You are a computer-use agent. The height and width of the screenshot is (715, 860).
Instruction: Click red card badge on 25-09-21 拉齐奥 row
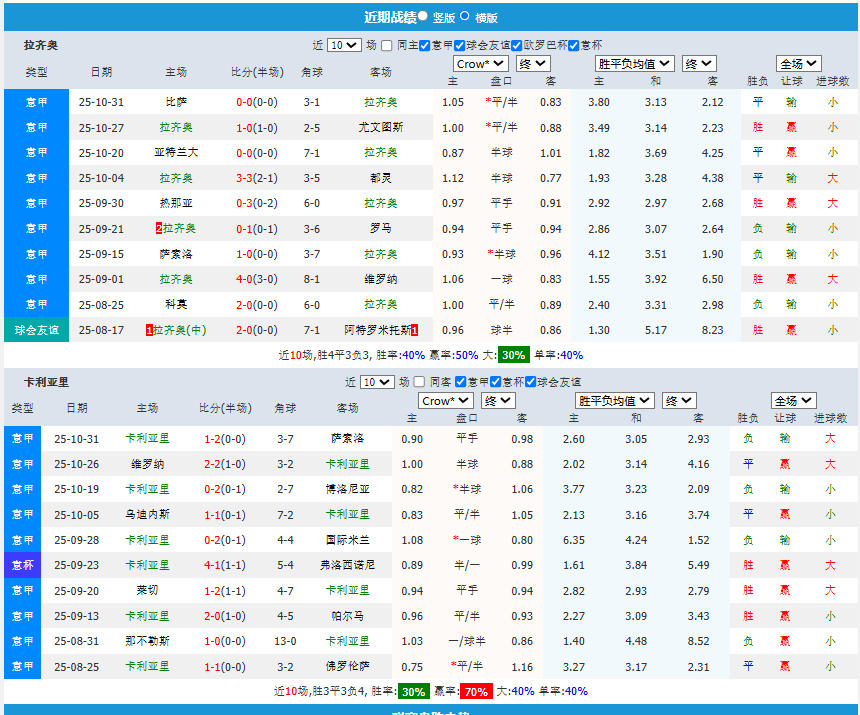[x=158, y=228]
